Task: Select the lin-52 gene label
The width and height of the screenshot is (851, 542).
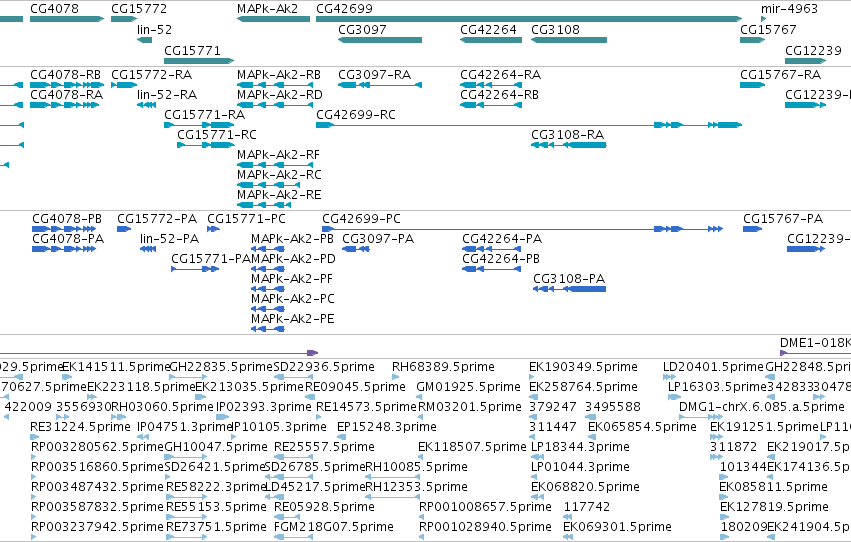Action: tap(154, 30)
